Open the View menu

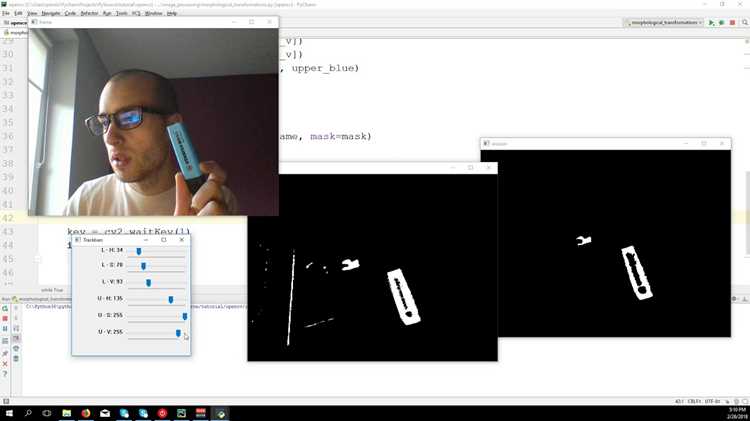click(x=32, y=13)
